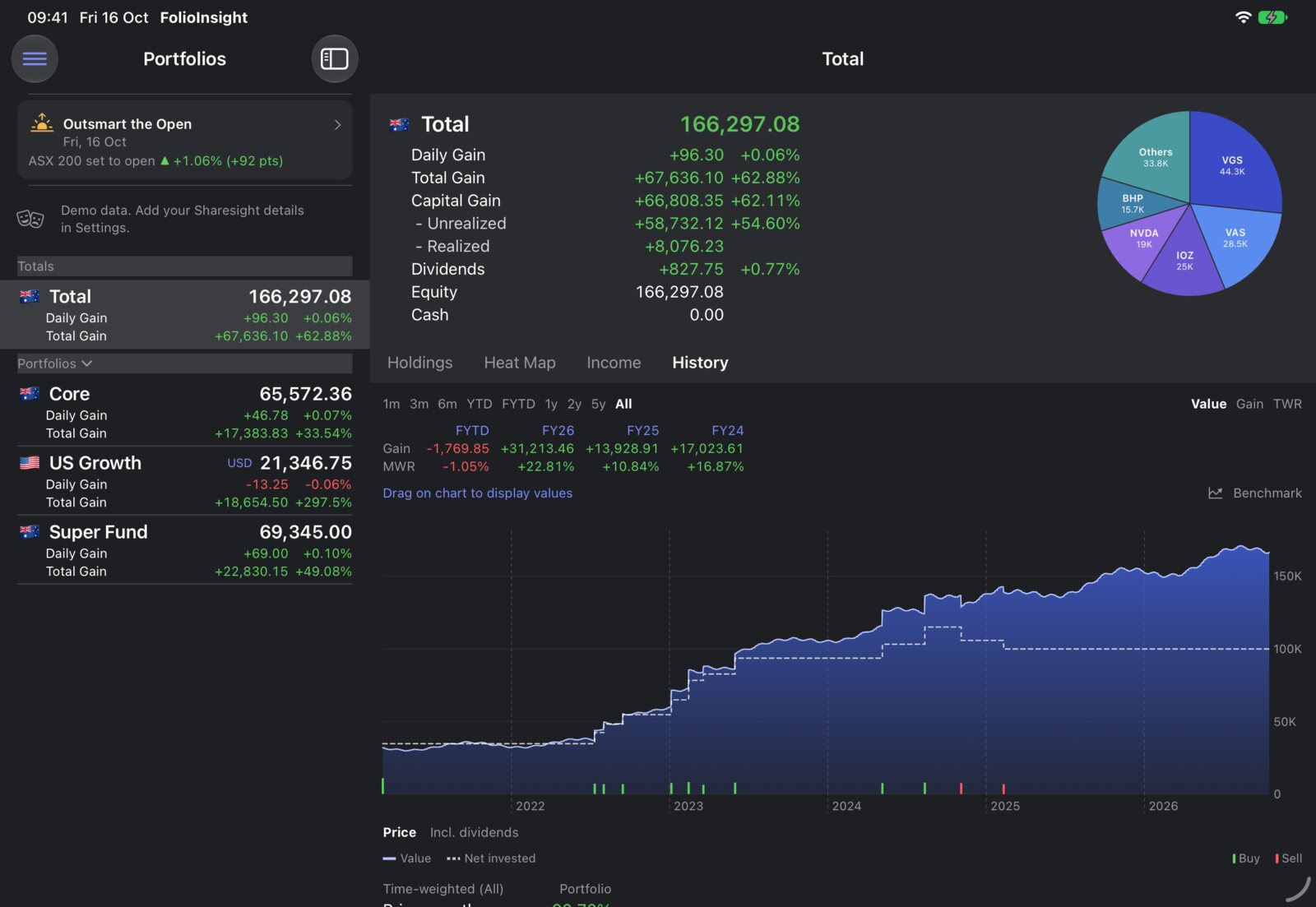Click the green buy marker at chart start

pyautogui.click(x=383, y=786)
